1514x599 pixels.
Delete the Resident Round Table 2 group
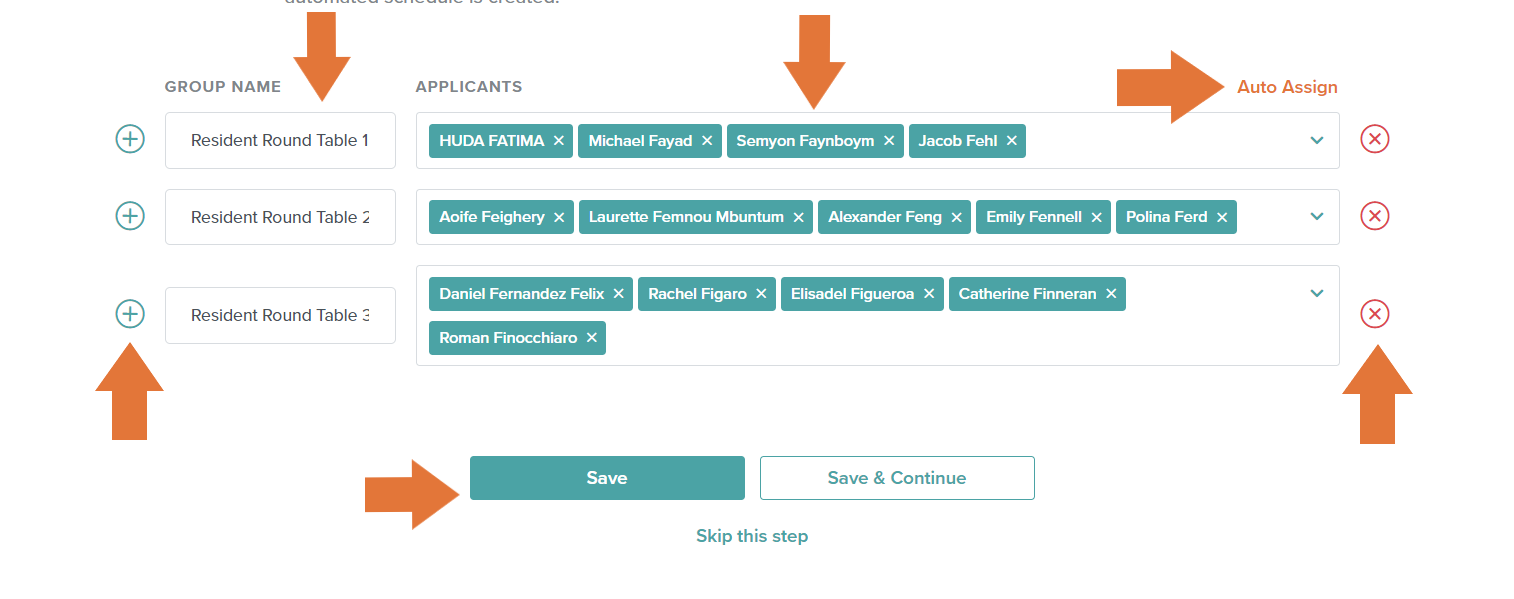click(1375, 216)
